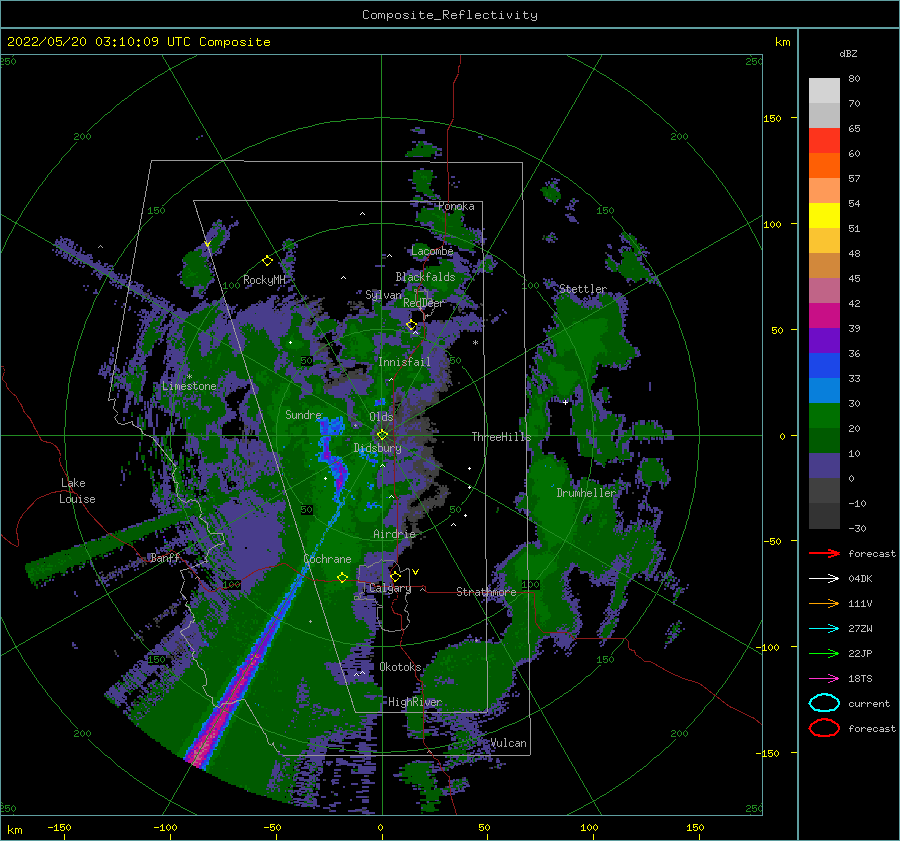Click the Didsbury label
The height and width of the screenshot is (841, 900).
click(377, 448)
